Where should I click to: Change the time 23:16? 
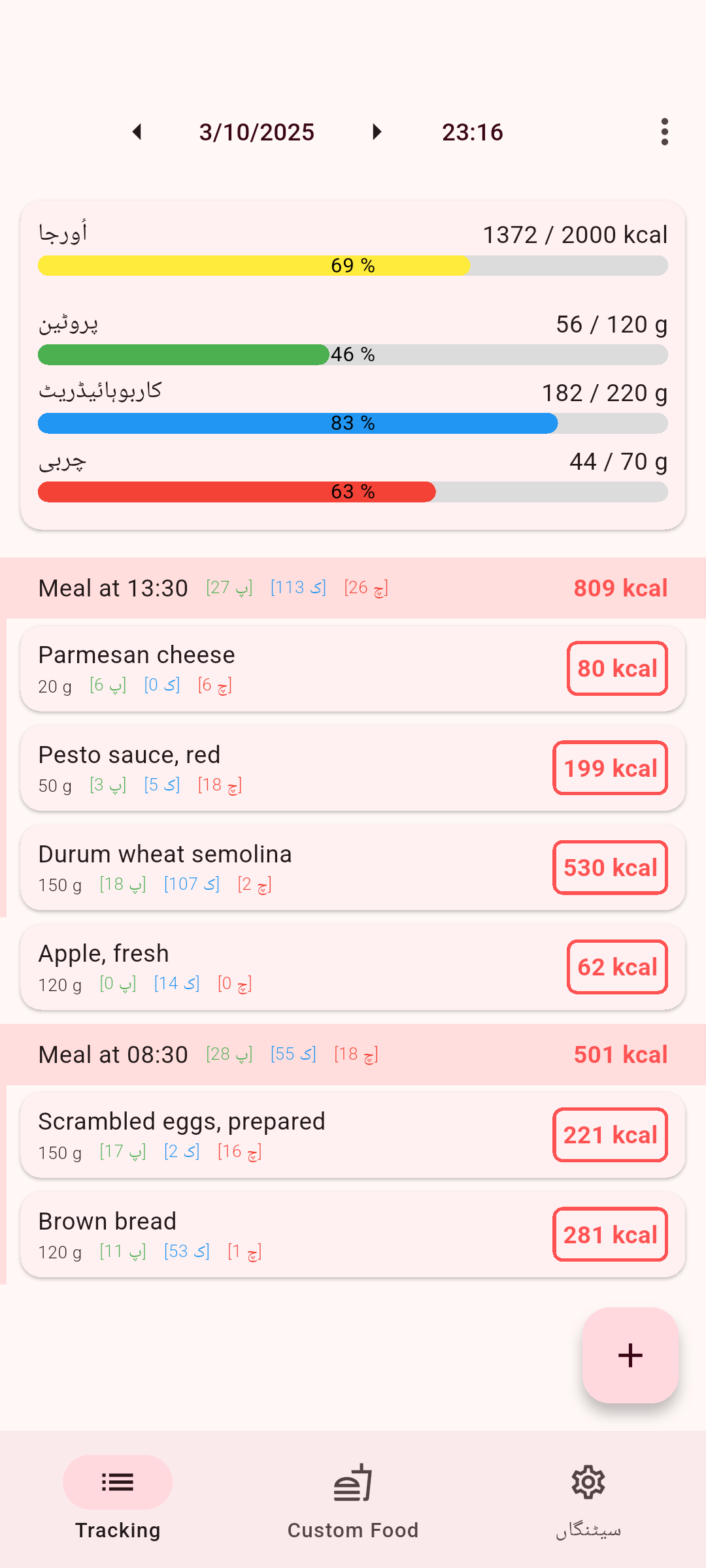pyautogui.click(x=472, y=132)
